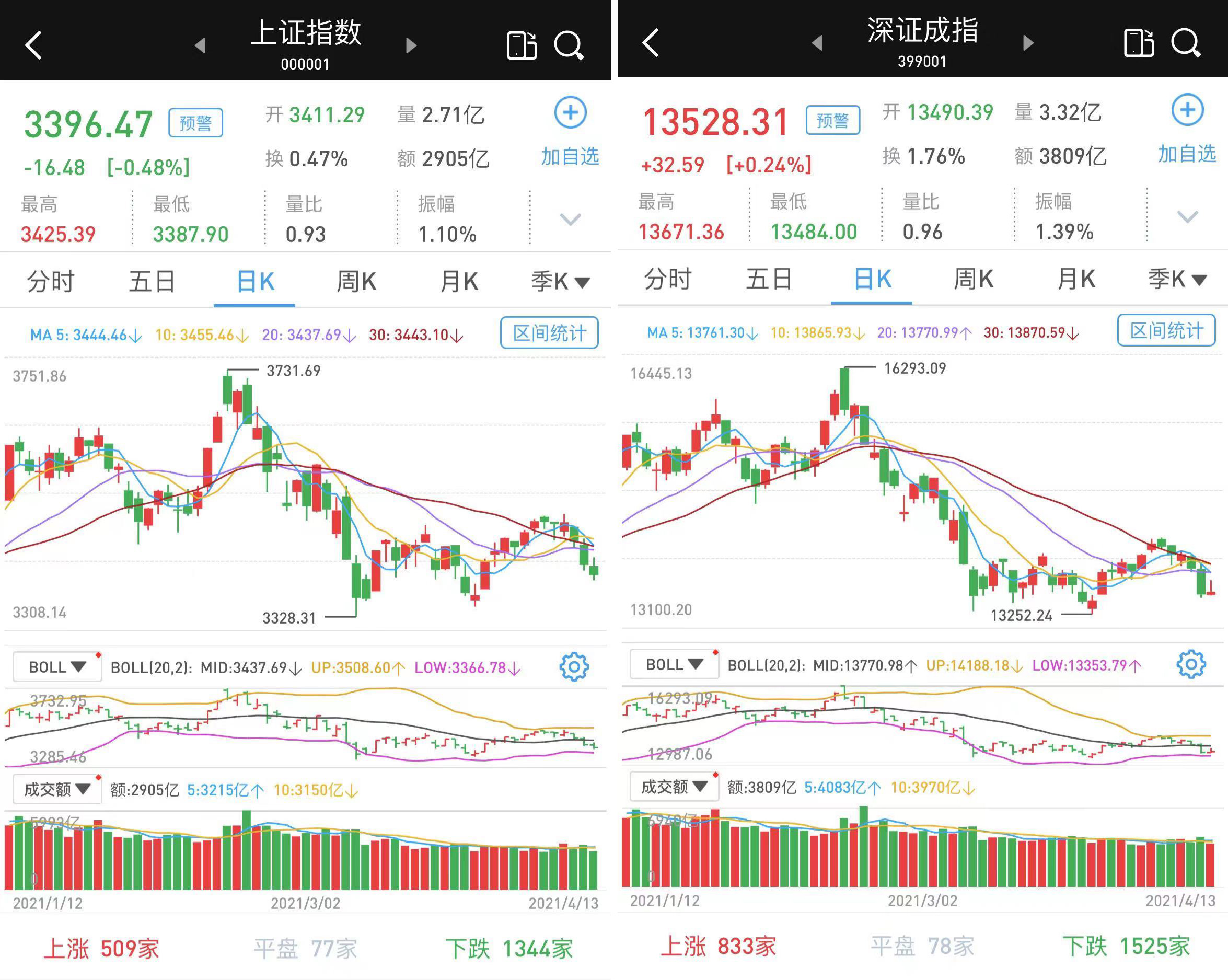Tap 预警 alert button beside 13528.31
The width and height of the screenshot is (1228, 980).
[x=832, y=120]
